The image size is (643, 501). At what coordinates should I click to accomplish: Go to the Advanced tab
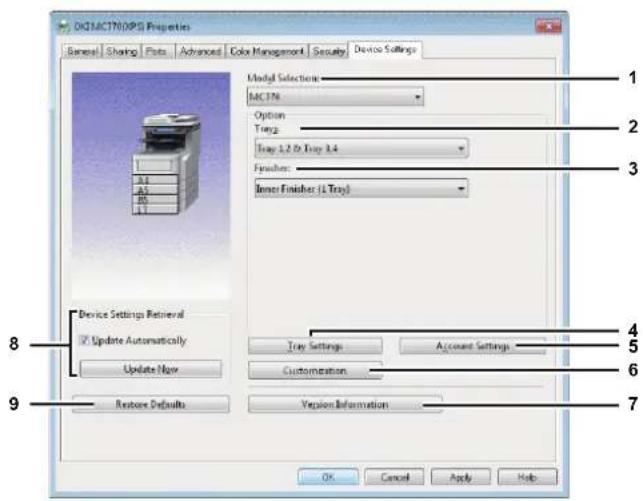click(x=200, y=52)
